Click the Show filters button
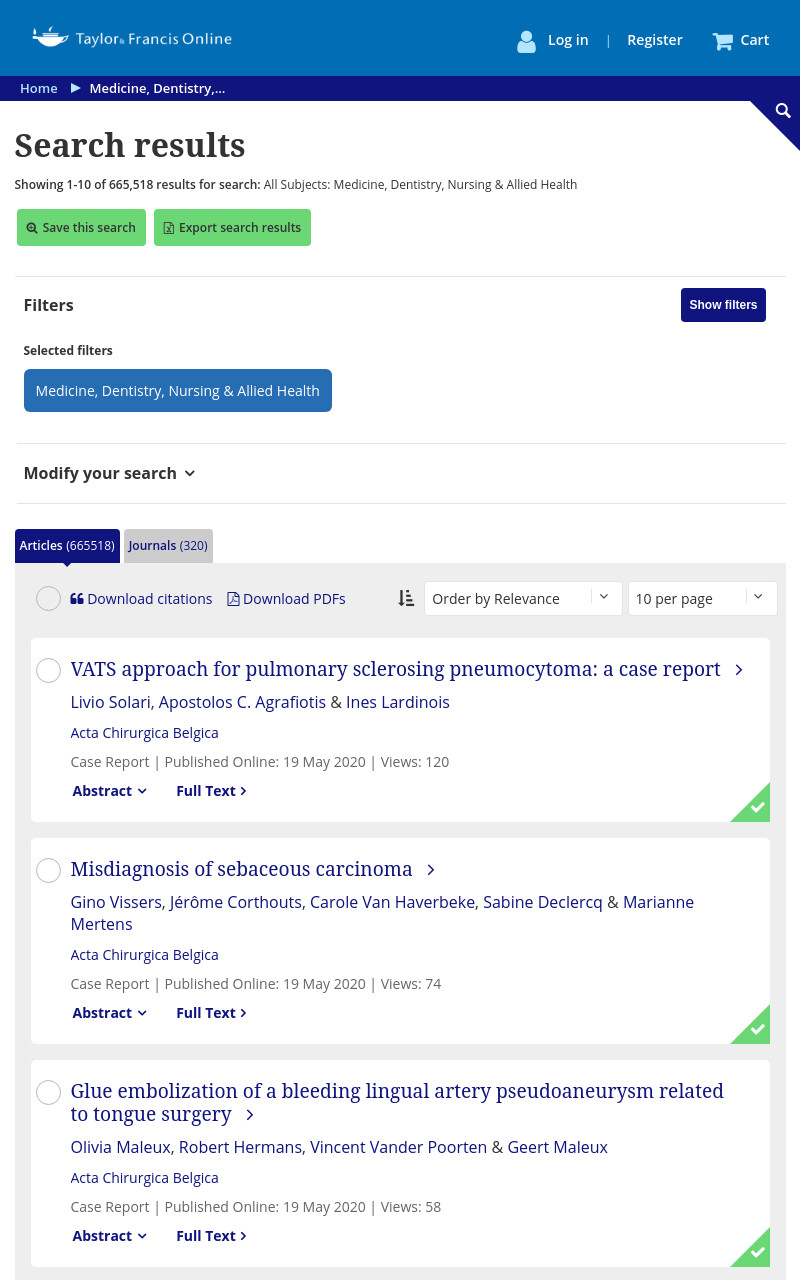 [723, 305]
